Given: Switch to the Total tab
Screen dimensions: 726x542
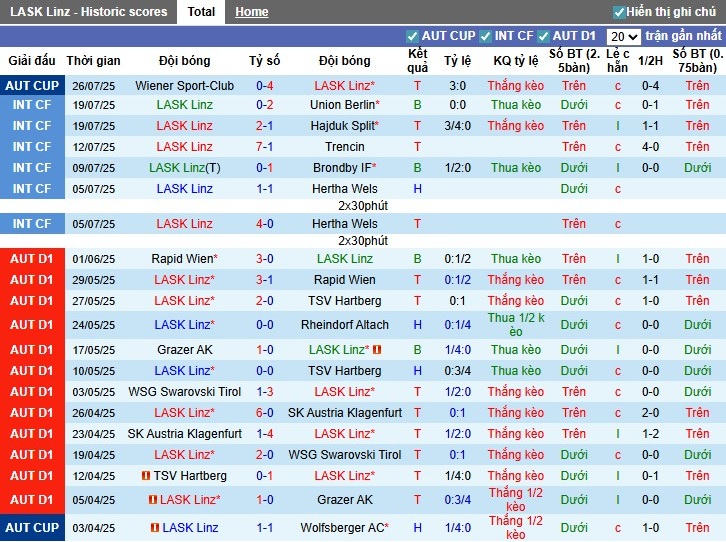Looking at the screenshot, I should point(201,12).
